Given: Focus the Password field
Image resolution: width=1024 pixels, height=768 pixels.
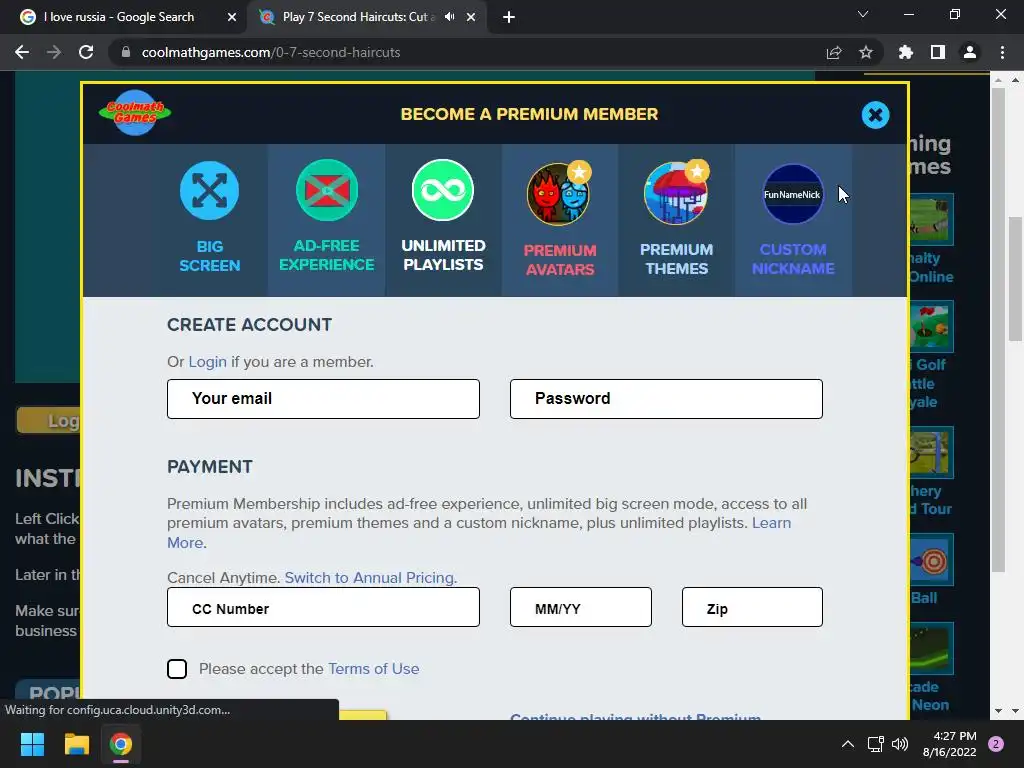Looking at the screenshot, I should coord(666,398).
